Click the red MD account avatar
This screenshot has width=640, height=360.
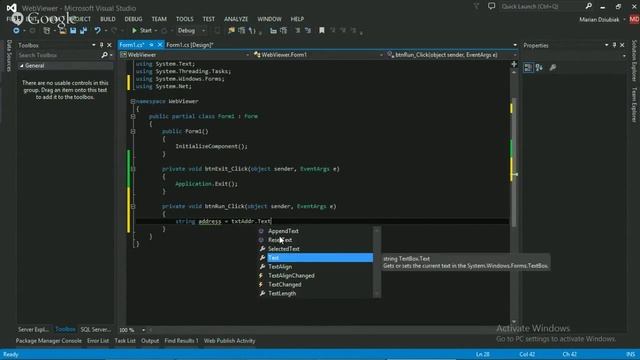(x=634, y=19)
